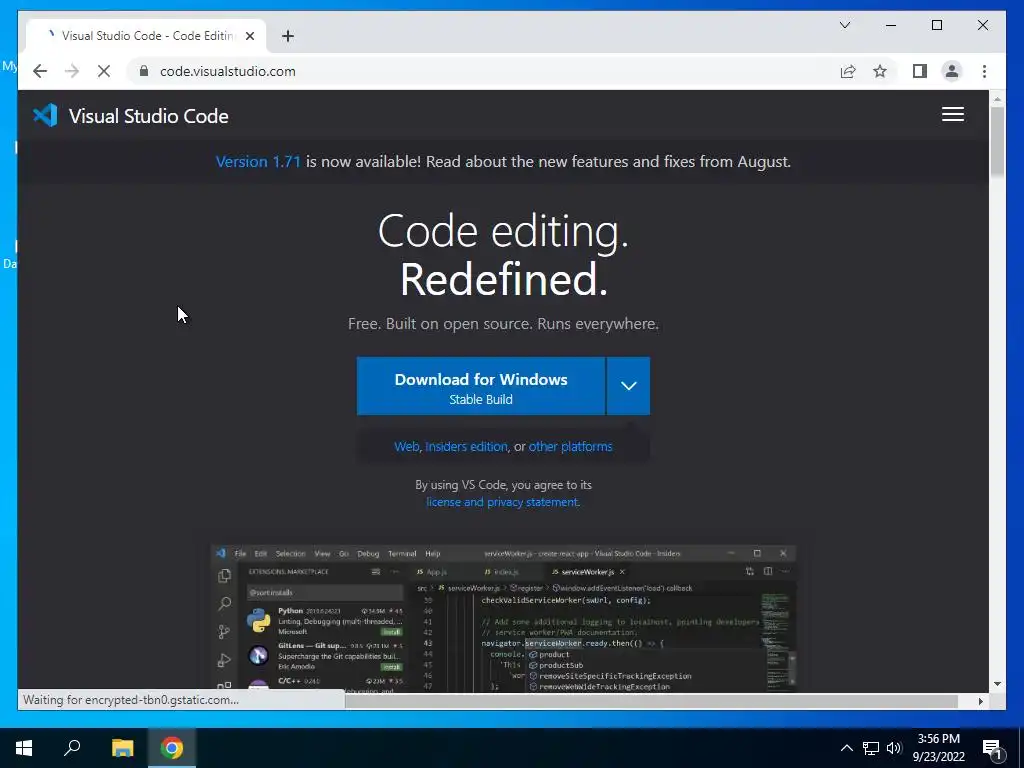The image size is (1024, 768).
Task: Open the tab search chevron
Action: [844, 25]
